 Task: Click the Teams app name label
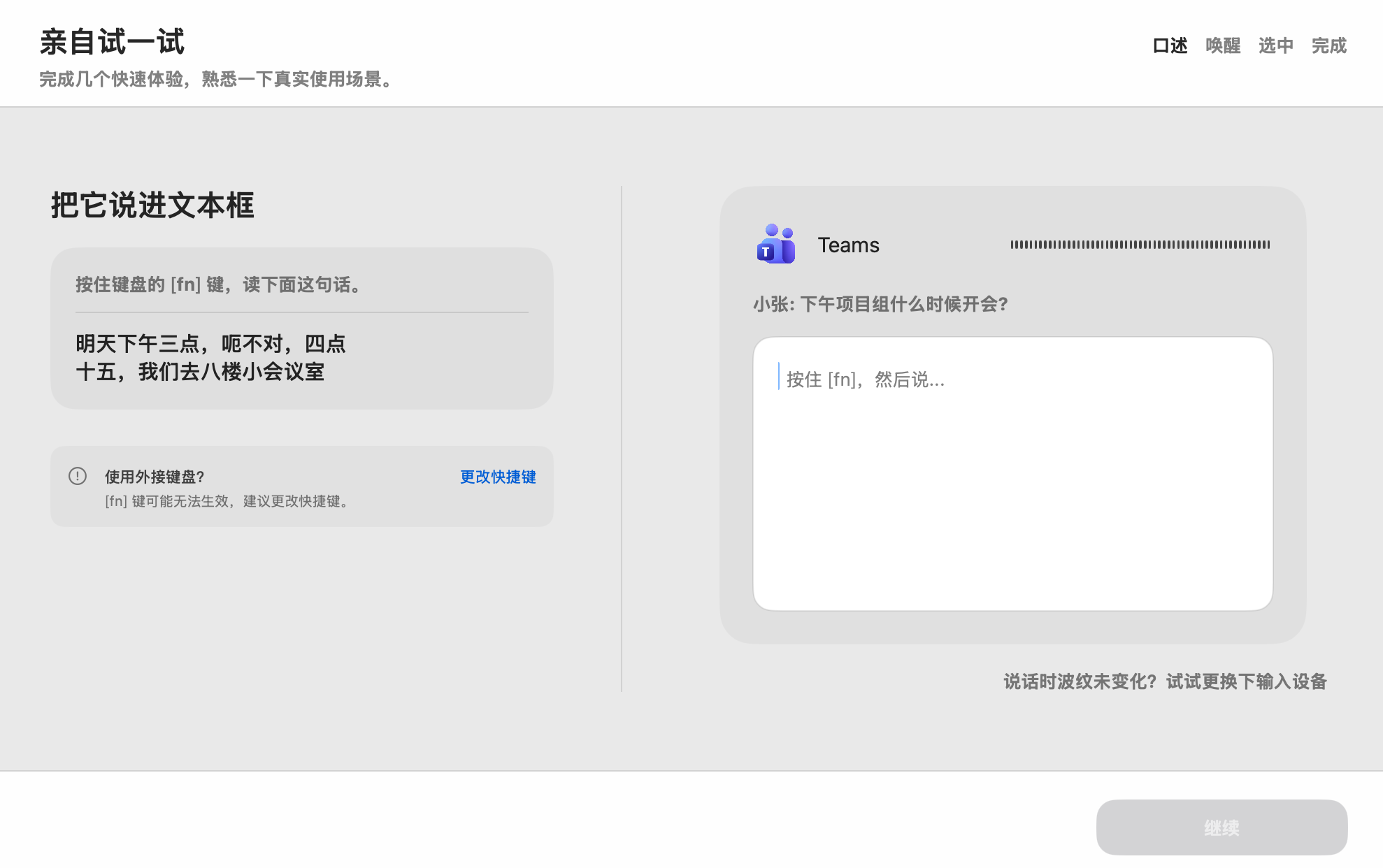point(848,245)
